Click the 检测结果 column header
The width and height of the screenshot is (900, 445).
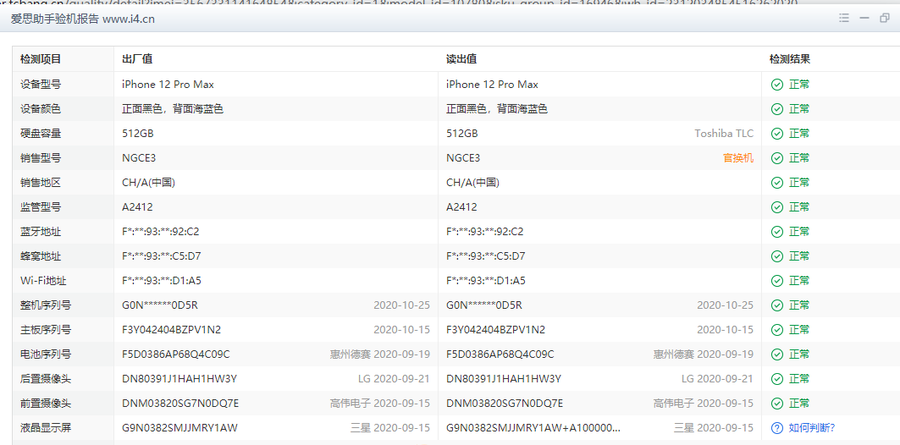pyautogui.click(x=790, y=59)
